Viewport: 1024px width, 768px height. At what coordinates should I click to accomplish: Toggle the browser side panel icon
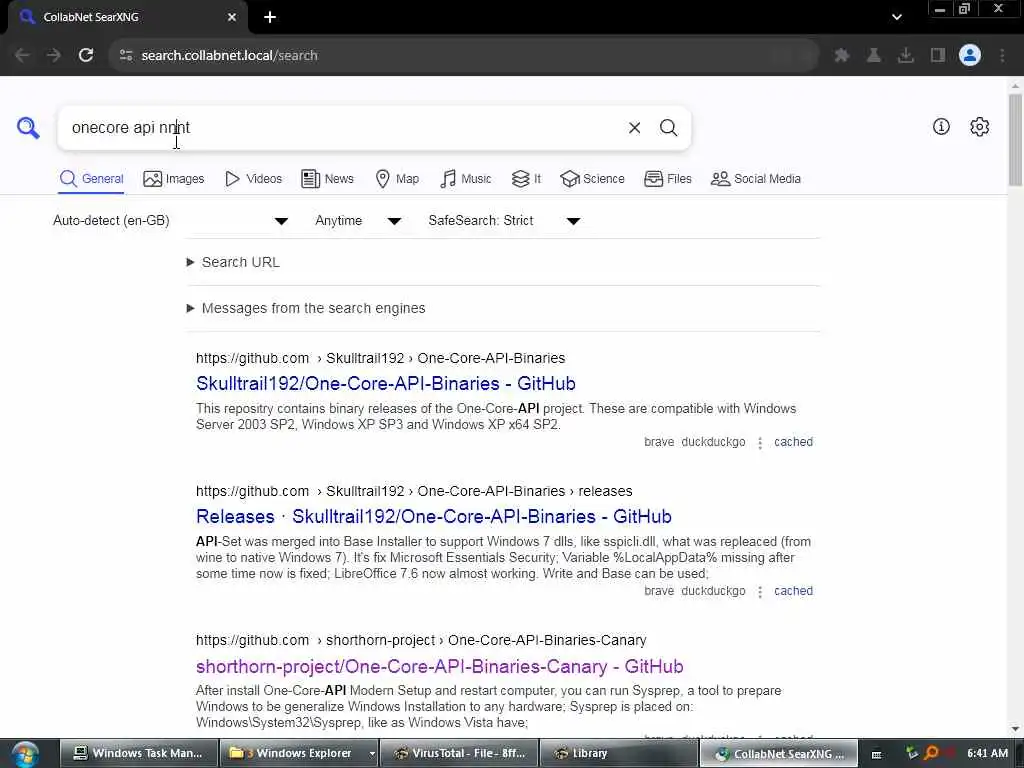(938, 56)
